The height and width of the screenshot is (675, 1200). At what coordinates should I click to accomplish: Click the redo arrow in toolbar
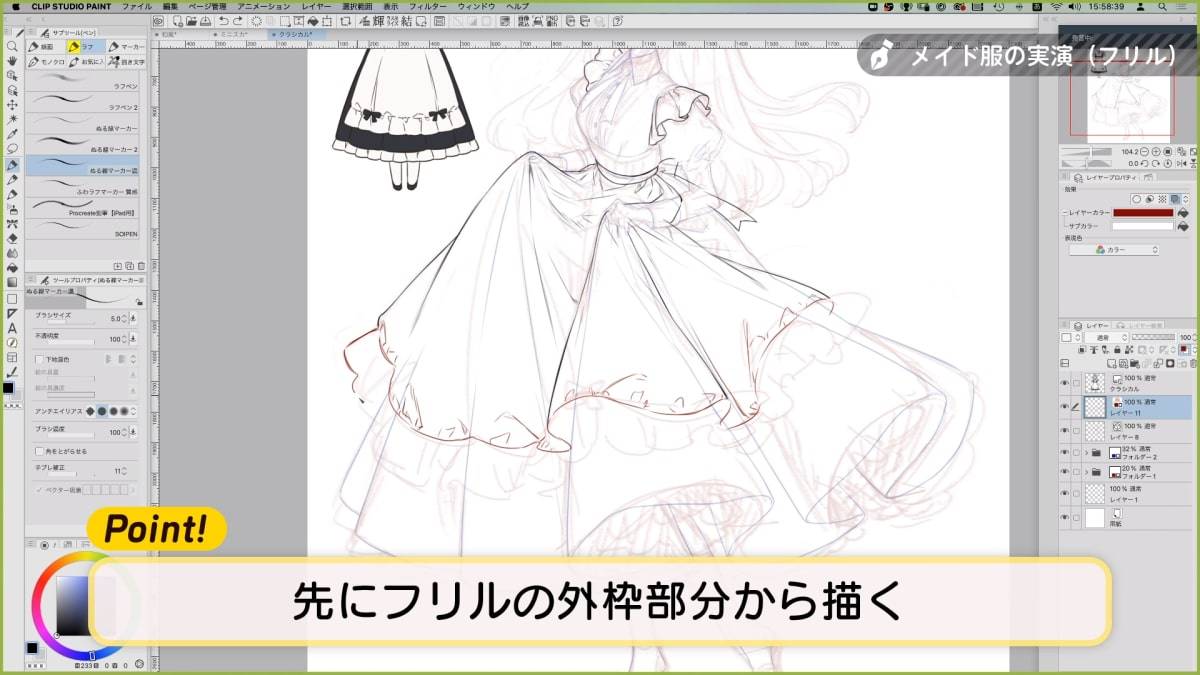(238, 20)
